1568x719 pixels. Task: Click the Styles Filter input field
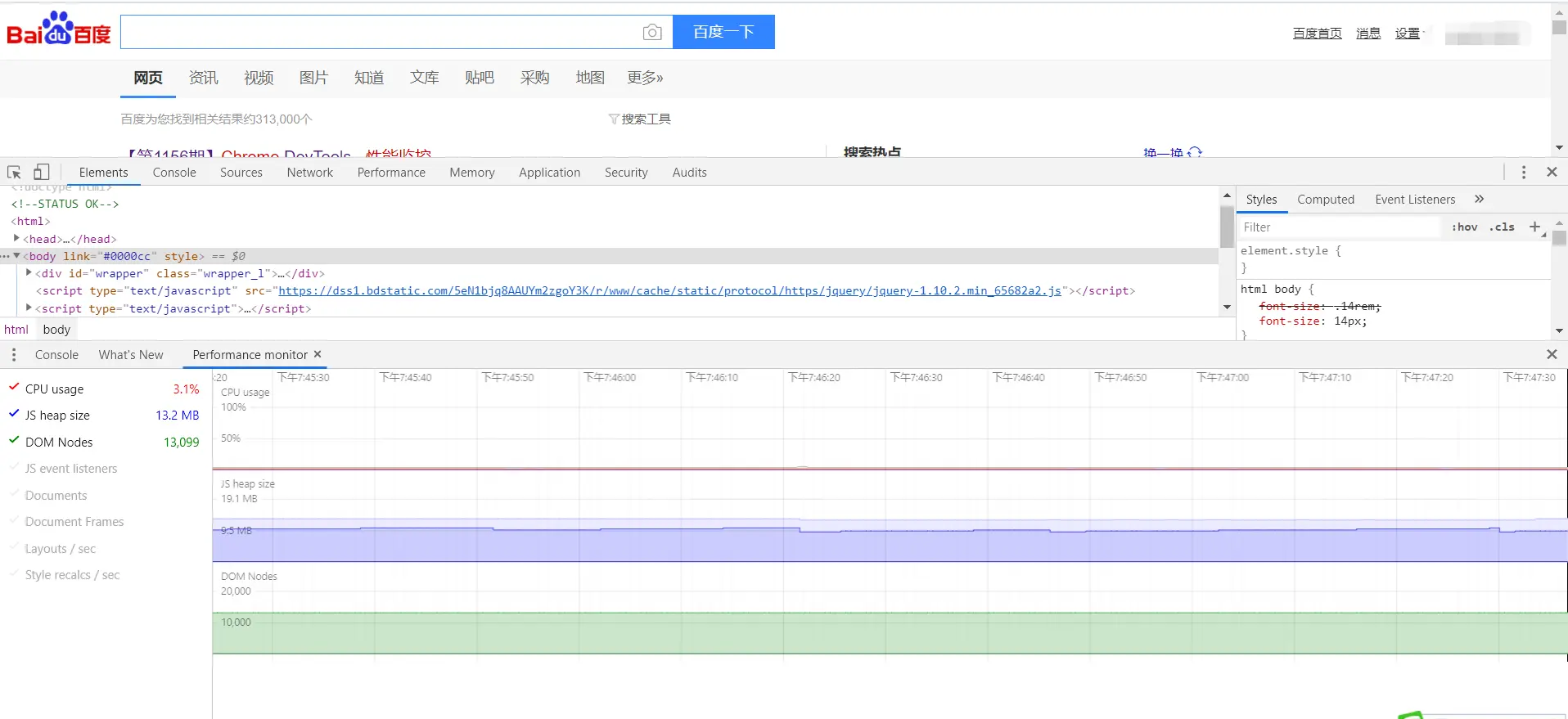coord(1339,227)
